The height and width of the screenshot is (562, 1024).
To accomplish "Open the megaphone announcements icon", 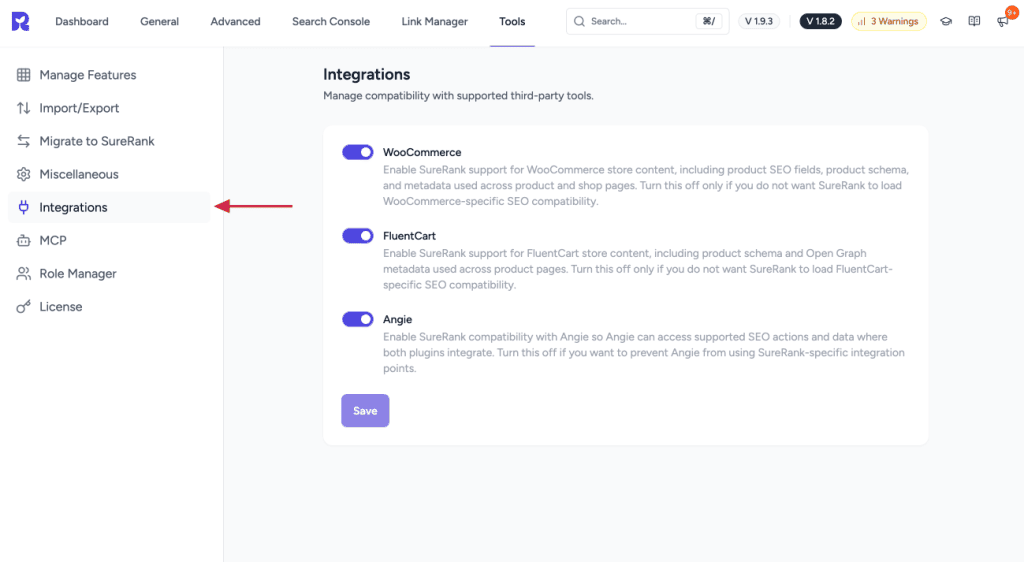I will [1002, 22].
